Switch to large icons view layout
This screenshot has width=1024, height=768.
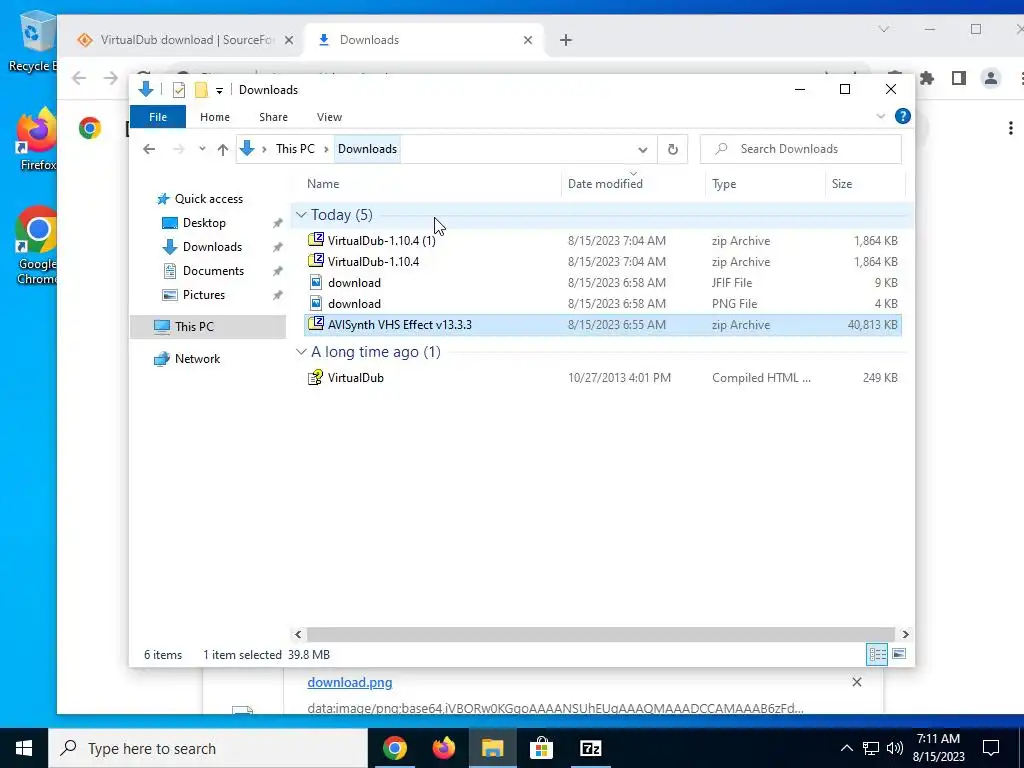pyautogui.click(x=899, y=654)
